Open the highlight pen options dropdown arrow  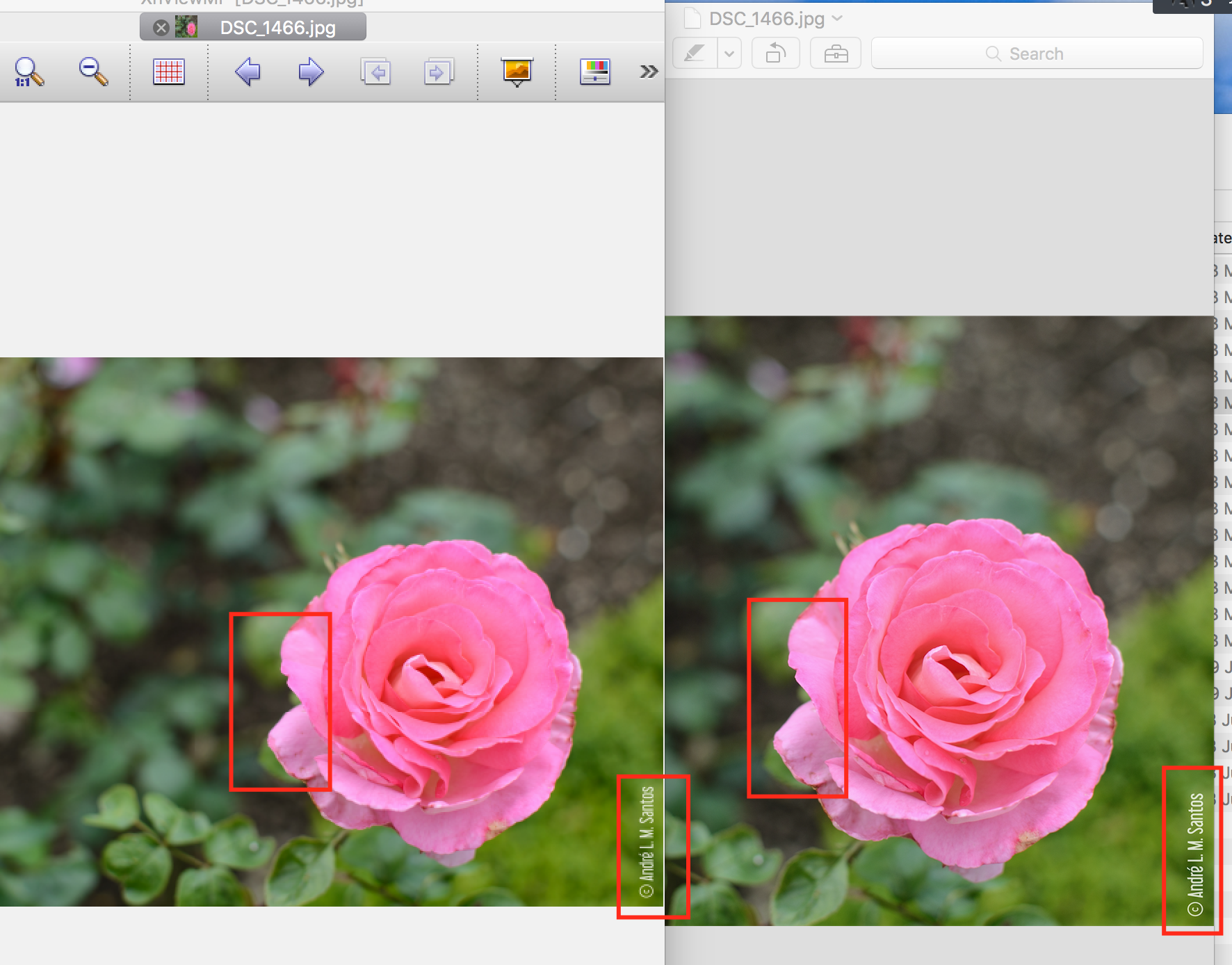tap(729, 54)
